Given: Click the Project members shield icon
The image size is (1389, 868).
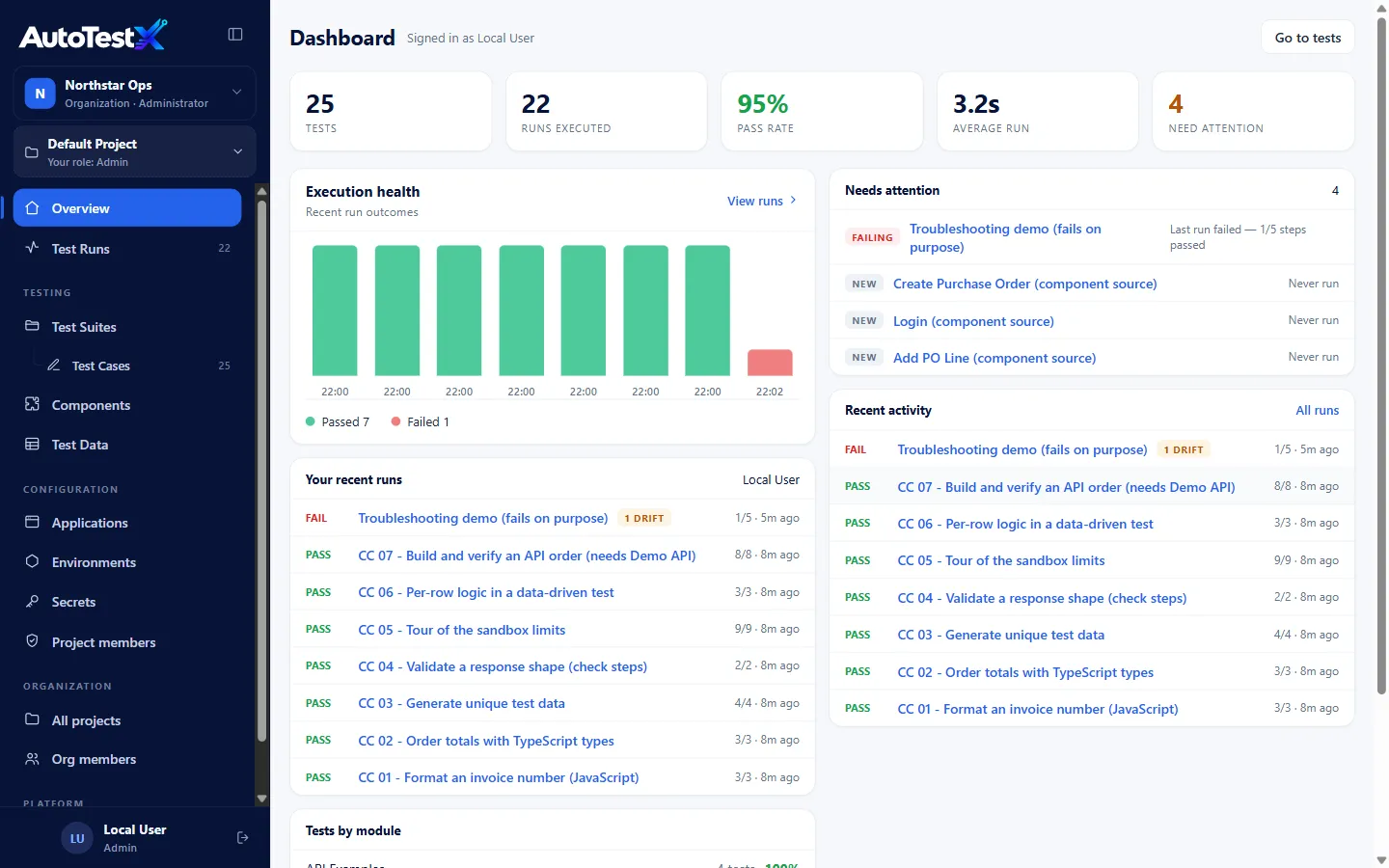Looking at the screenshot, I should 32,641.
